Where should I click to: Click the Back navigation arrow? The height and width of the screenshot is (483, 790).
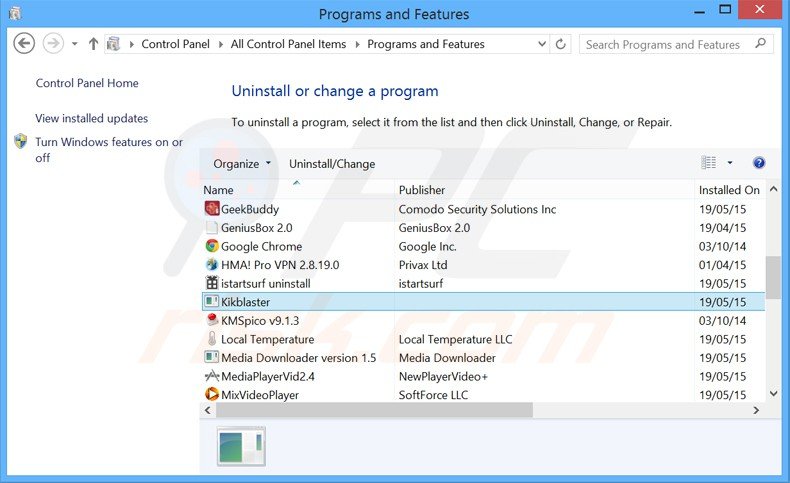[x=24, y=43]
